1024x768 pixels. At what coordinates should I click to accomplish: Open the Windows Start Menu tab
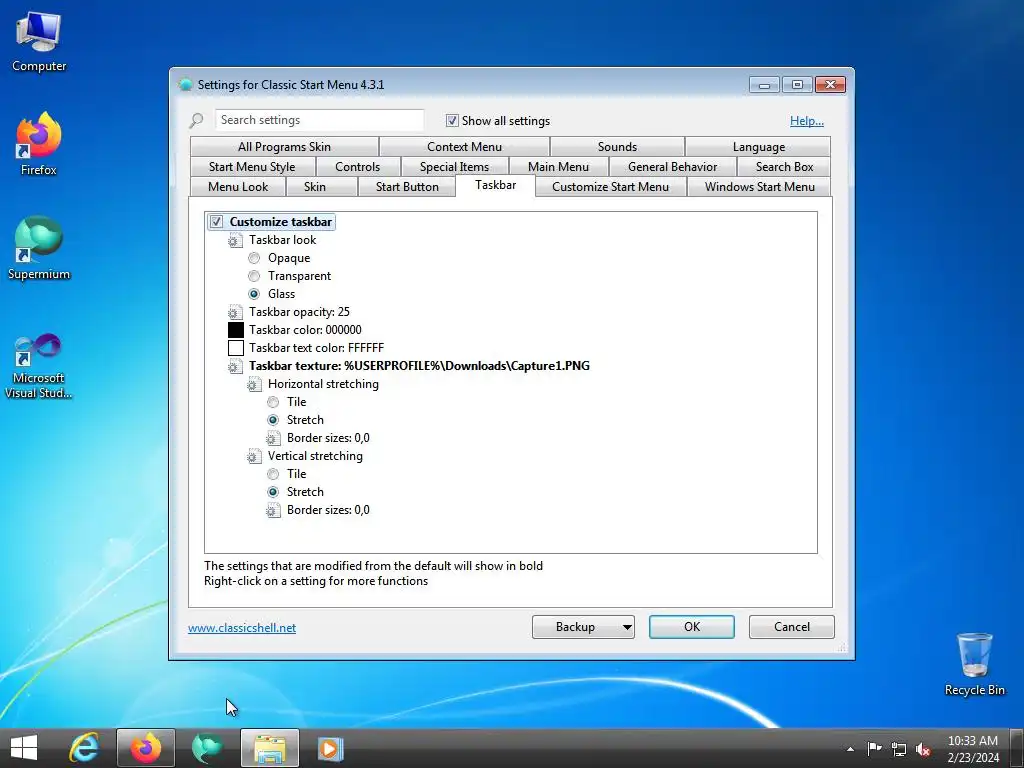[760, 187]
